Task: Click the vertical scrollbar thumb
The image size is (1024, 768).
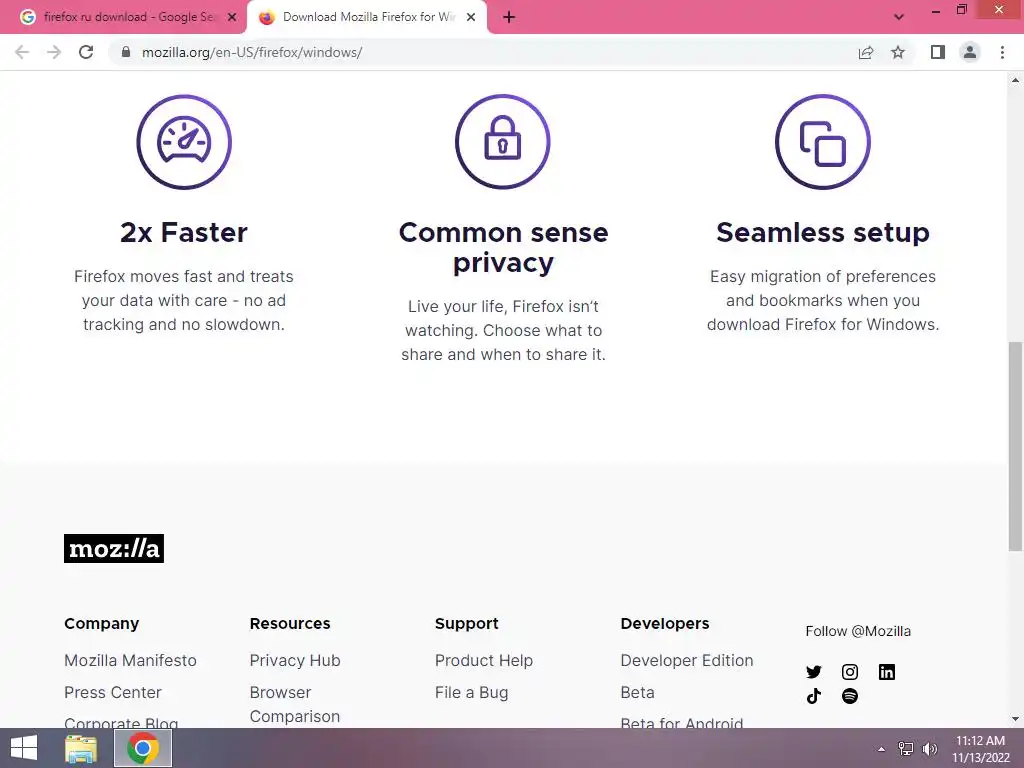Action: click(x=1016, y=446)
